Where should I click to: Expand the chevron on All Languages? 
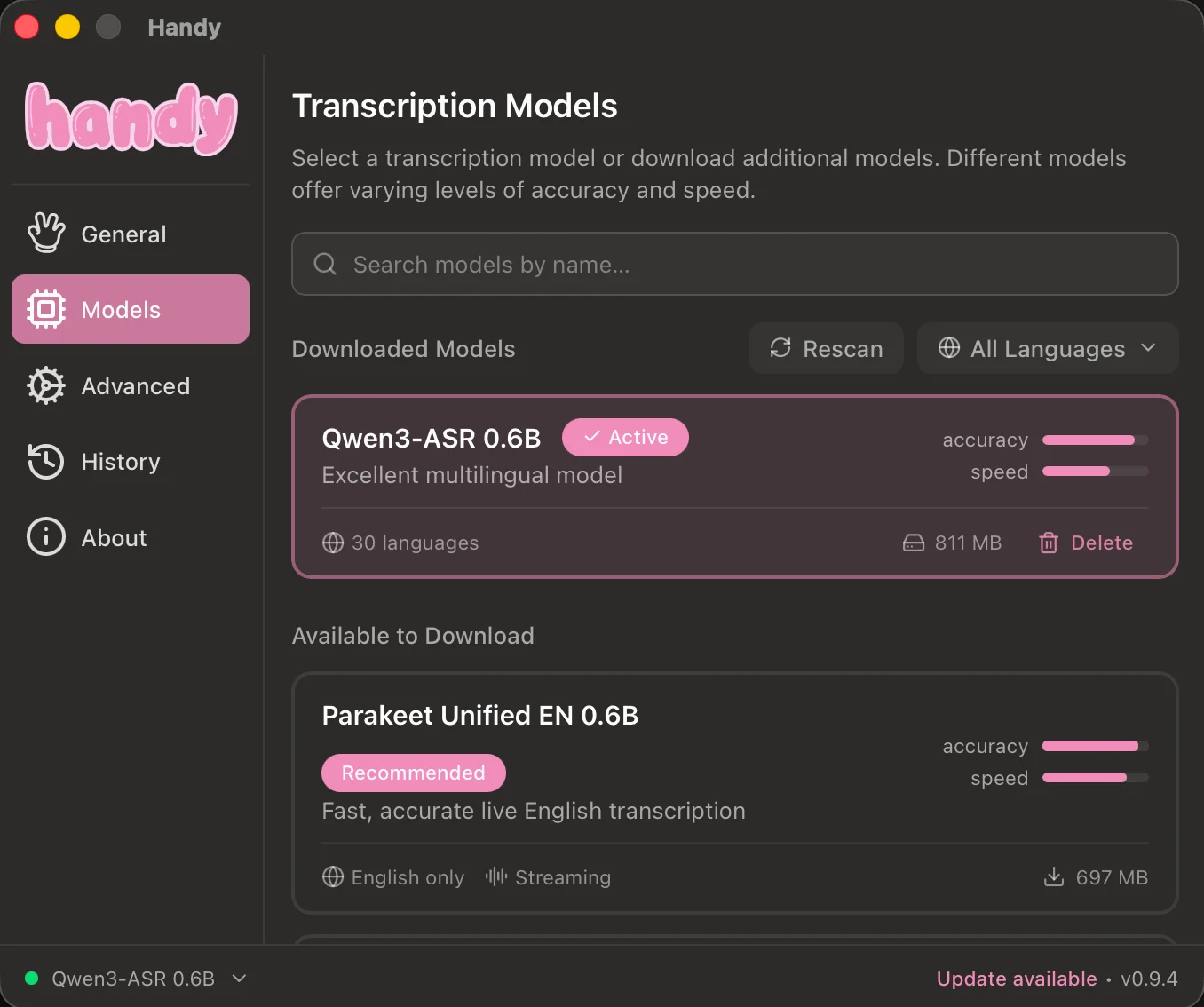[1148, 348]
